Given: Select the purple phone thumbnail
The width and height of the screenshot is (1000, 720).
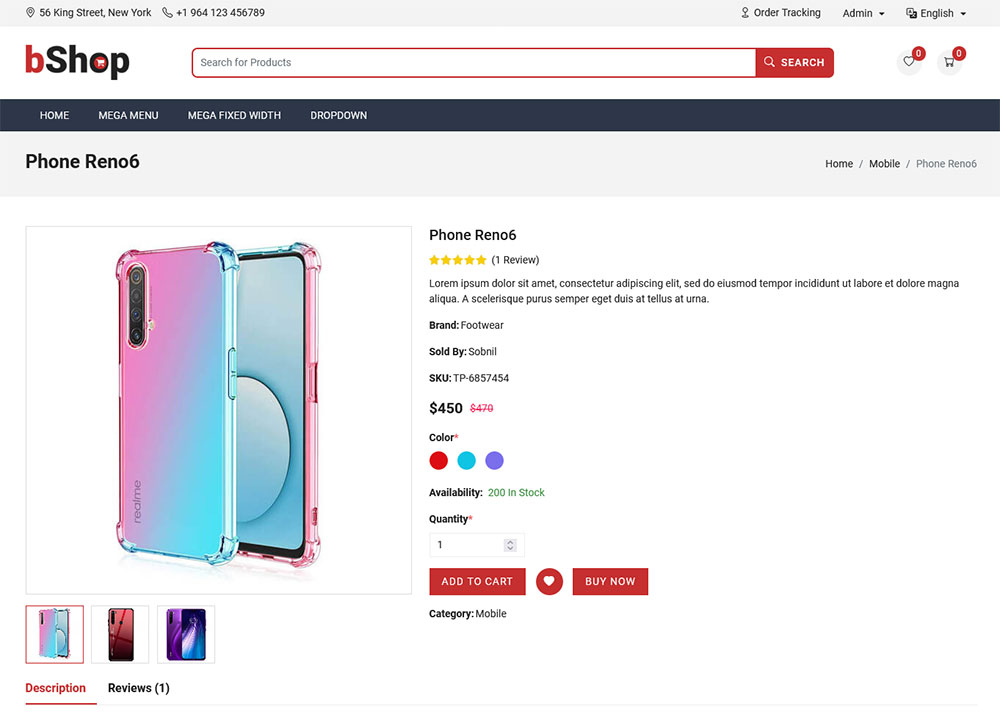Looking at the screenshot, I should (186, 634).
